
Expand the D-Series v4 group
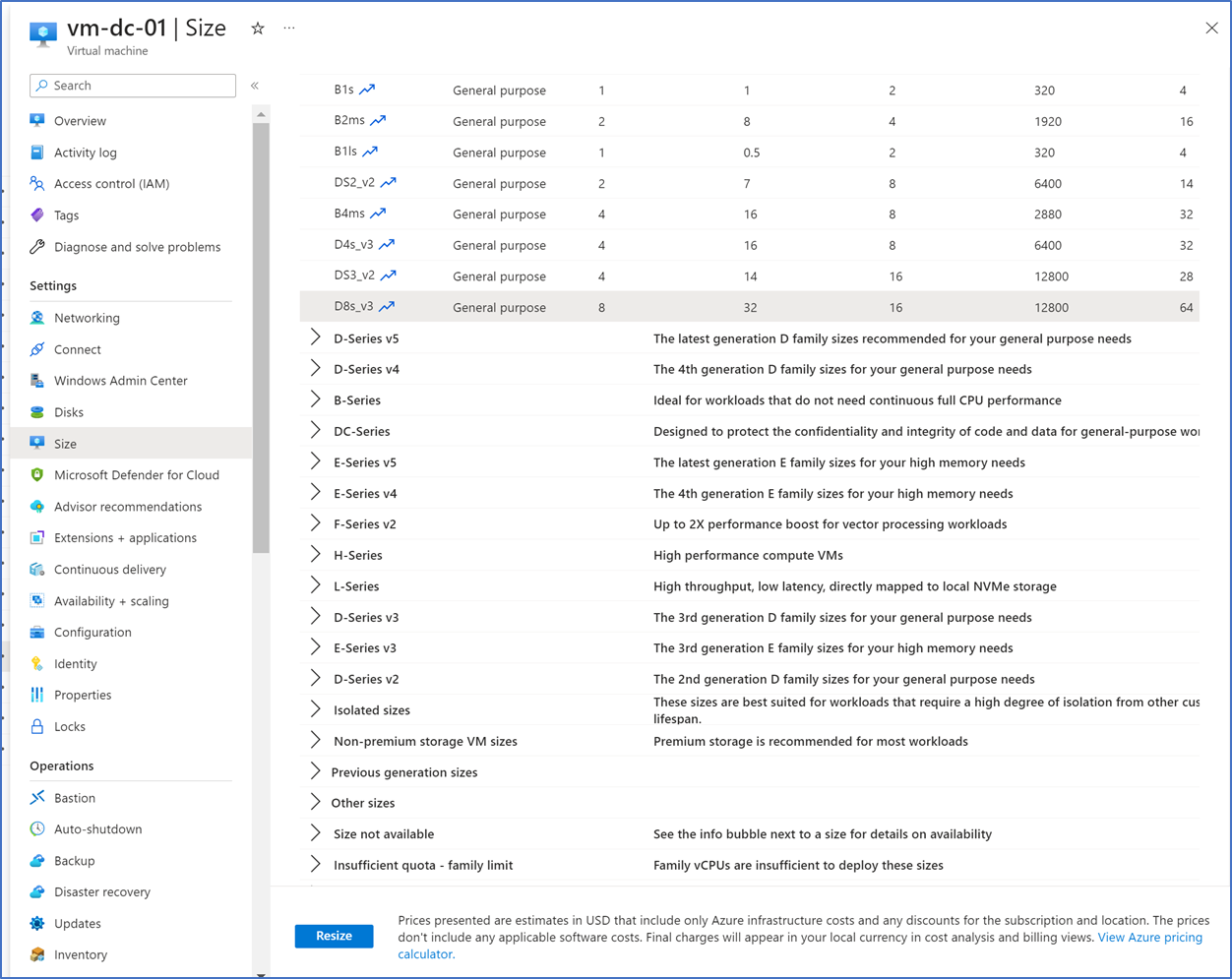(x=315, y=369)
